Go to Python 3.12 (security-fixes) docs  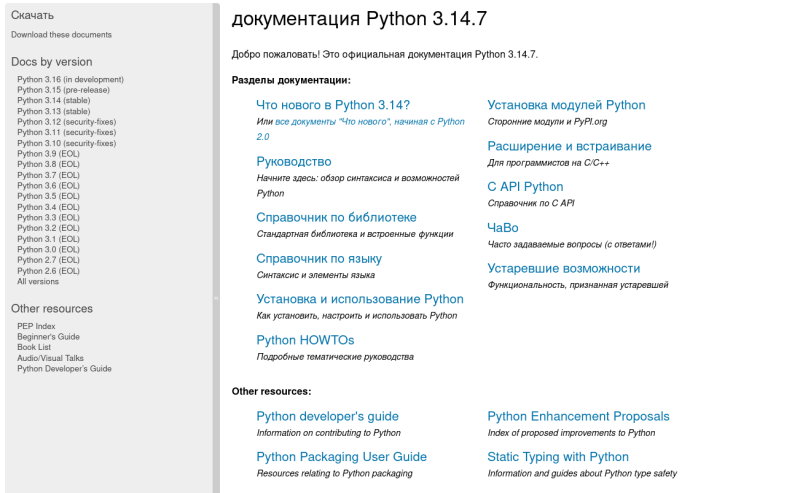click(67, 122)
